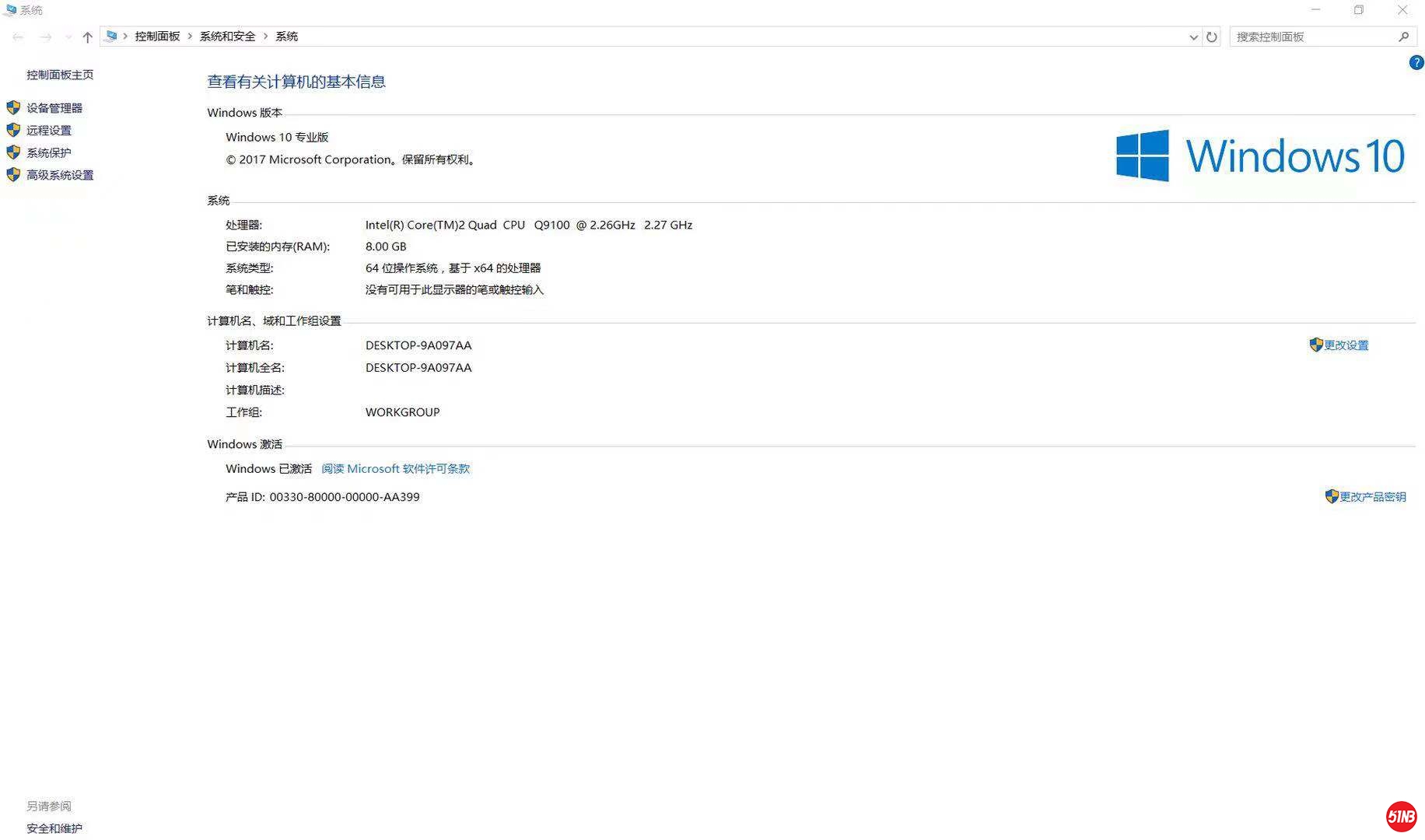Select the 2017 Microsoft Corporation copyright text

352,159
